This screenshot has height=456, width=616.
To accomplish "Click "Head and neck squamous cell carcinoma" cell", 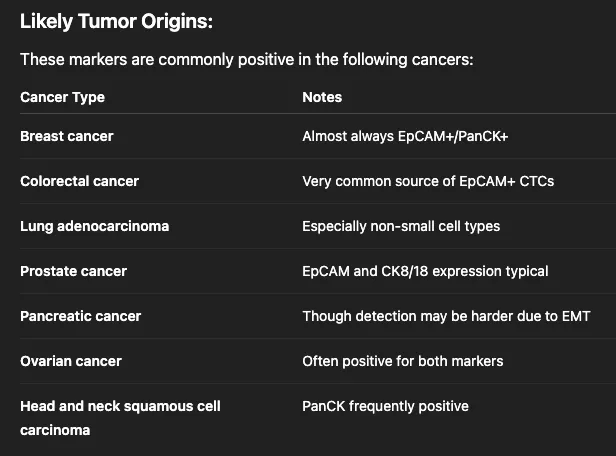I will [x=120, y=418].
